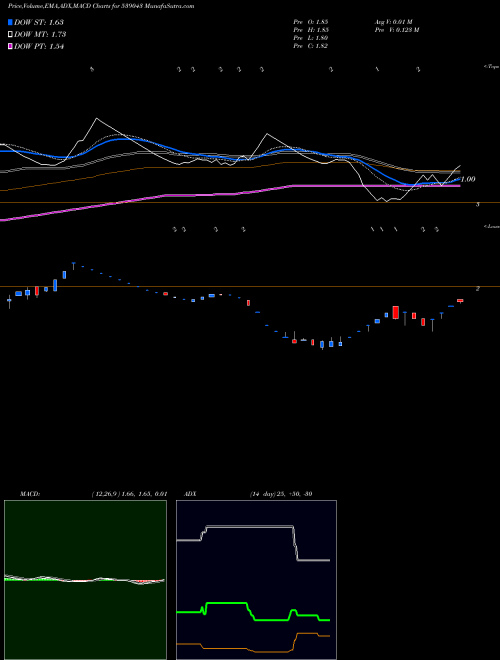This screenshot has width=500, height=660.
Task: Click the blue DOW ST legend swatch
Action: 10,22
